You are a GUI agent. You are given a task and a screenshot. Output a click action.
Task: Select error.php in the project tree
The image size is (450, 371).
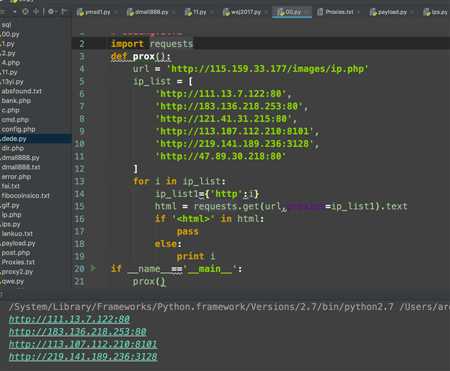tap(16, 177)
